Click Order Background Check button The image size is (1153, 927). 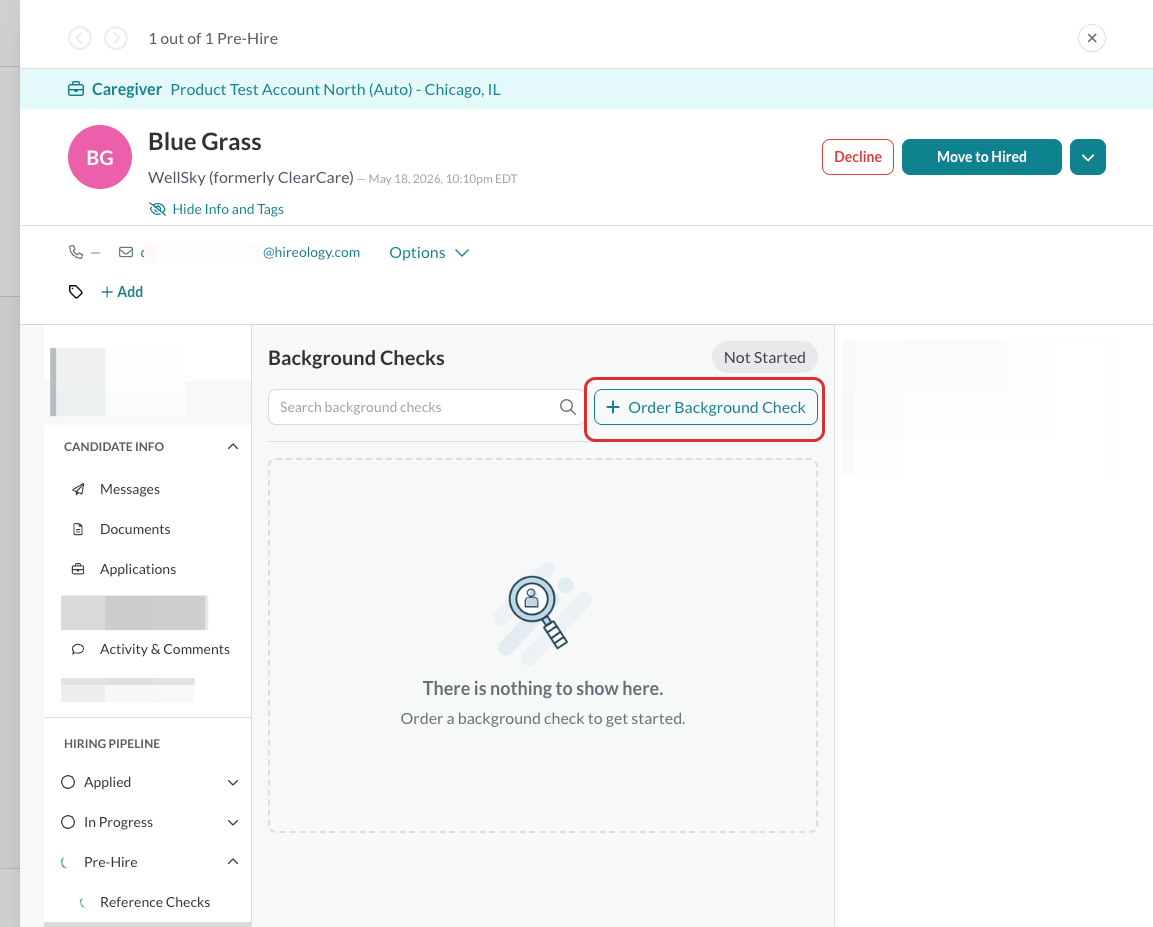(705, 407)
